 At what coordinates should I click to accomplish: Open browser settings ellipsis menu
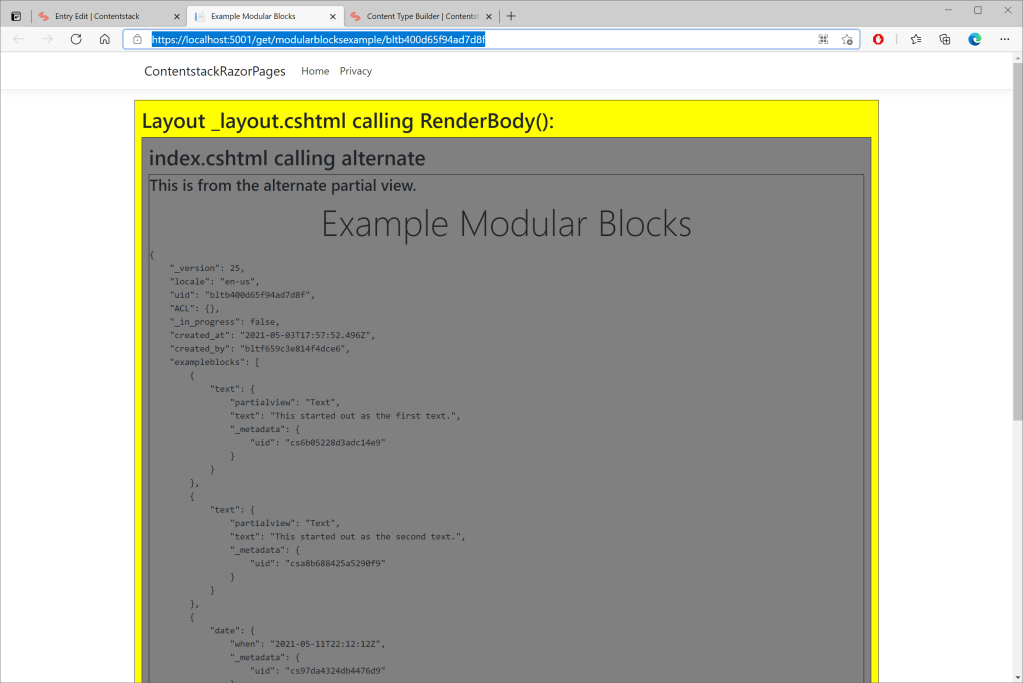point(1004,39)
